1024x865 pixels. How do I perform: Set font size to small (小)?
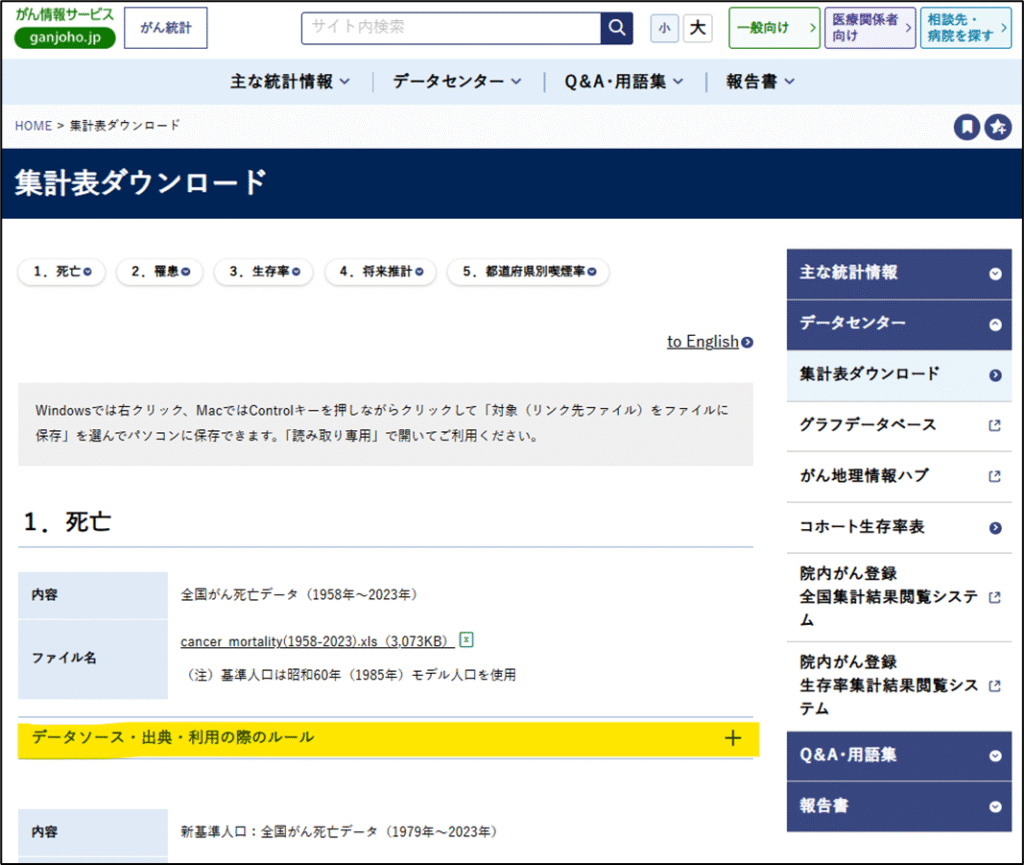click(664, 28)
